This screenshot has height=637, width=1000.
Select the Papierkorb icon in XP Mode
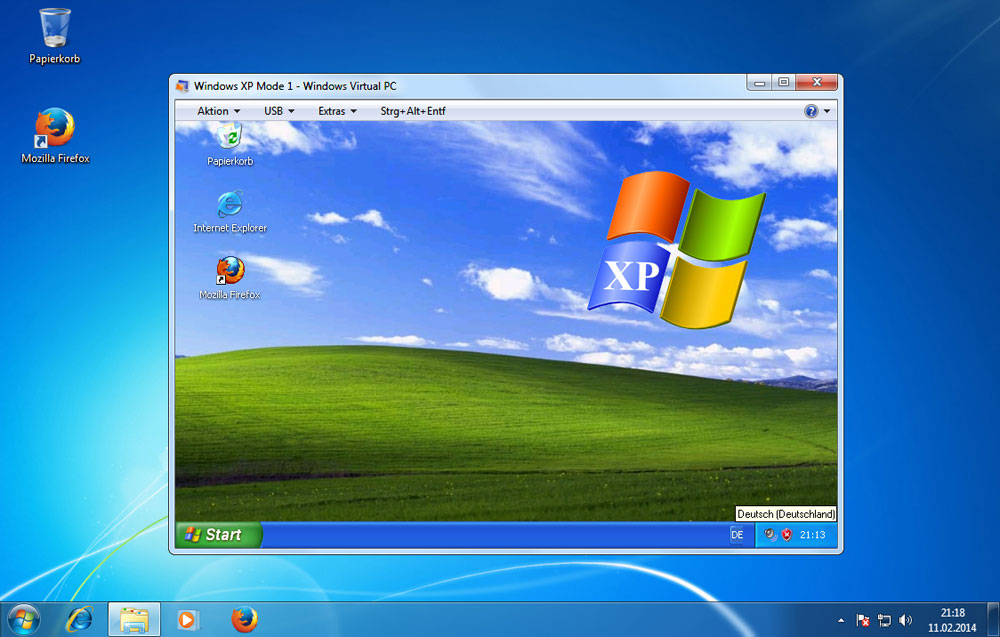(230, 138)
